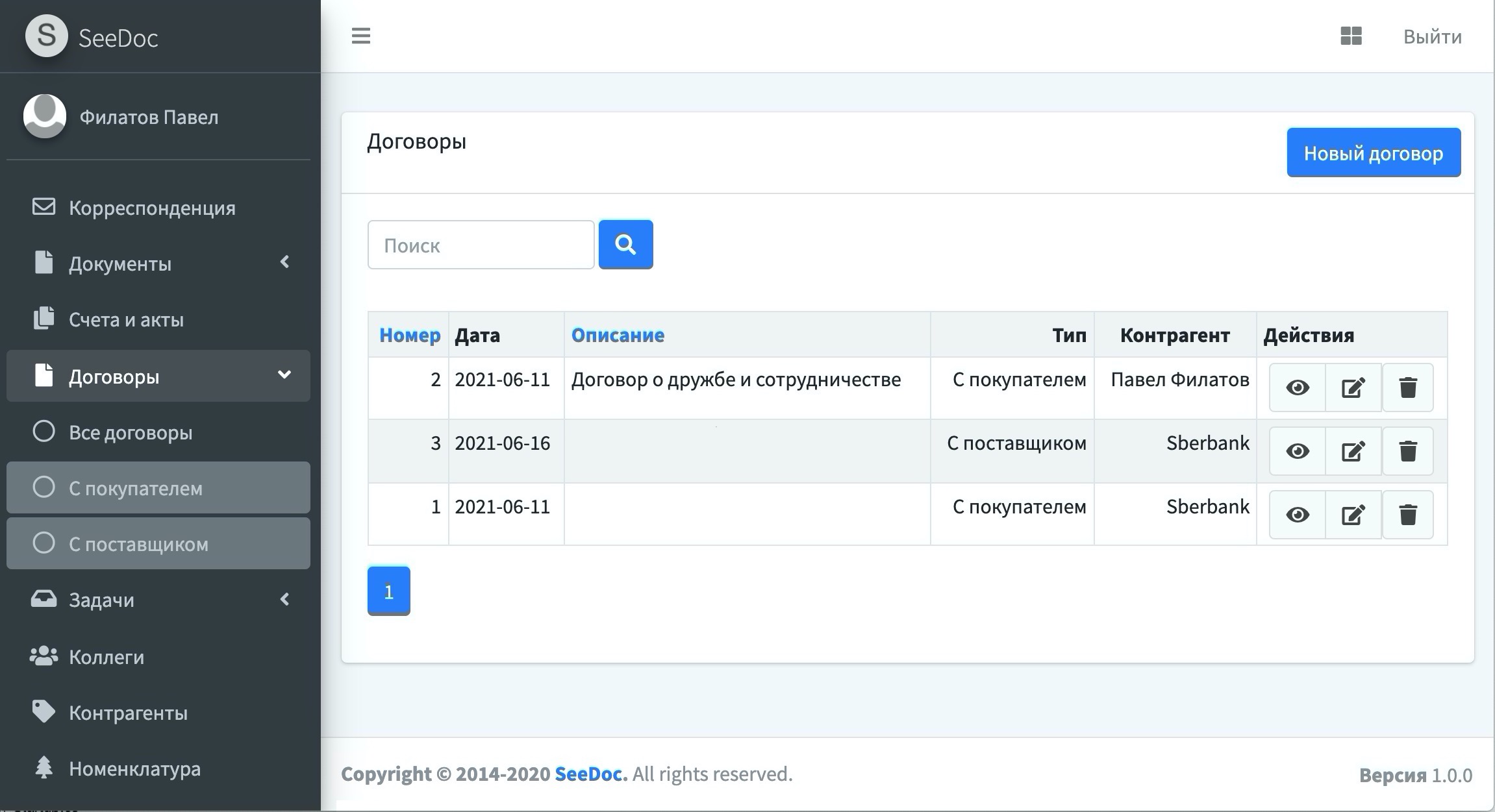Select the С покупателем sidebar filter
The height and width of the screenshot is (812, 1495).
pos(158,487)
